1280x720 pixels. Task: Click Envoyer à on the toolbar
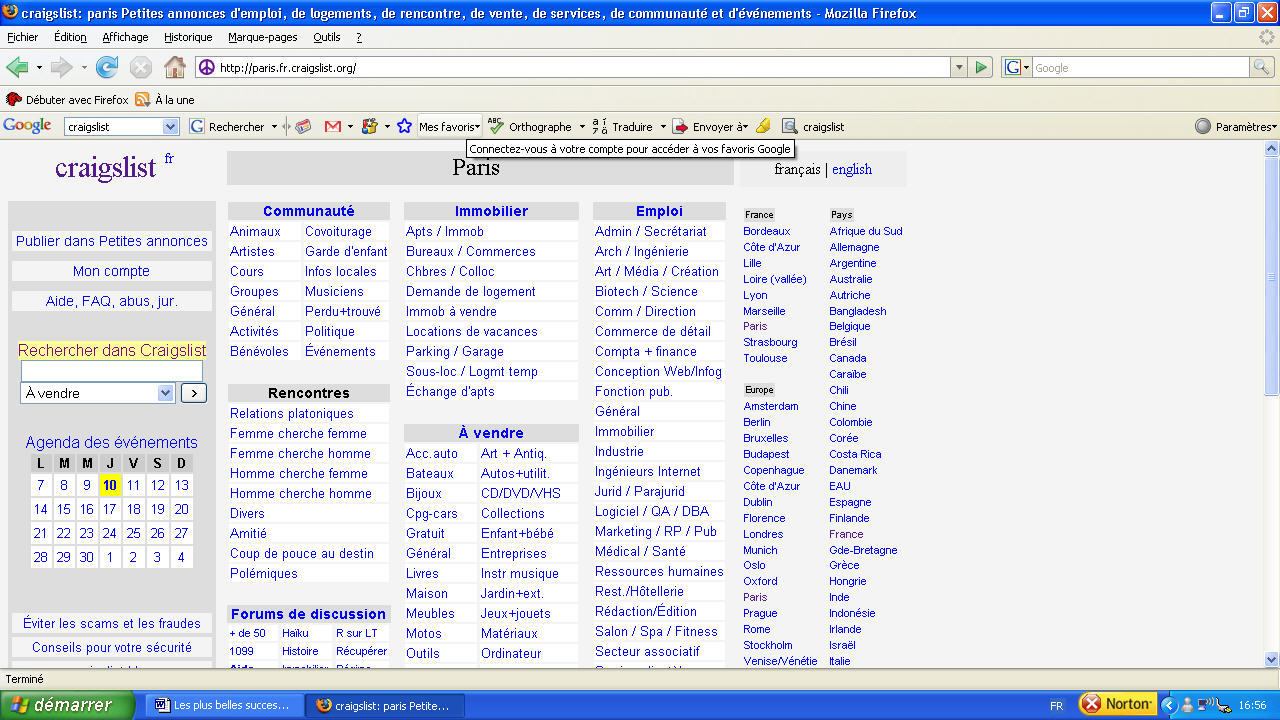pos(710,127)
